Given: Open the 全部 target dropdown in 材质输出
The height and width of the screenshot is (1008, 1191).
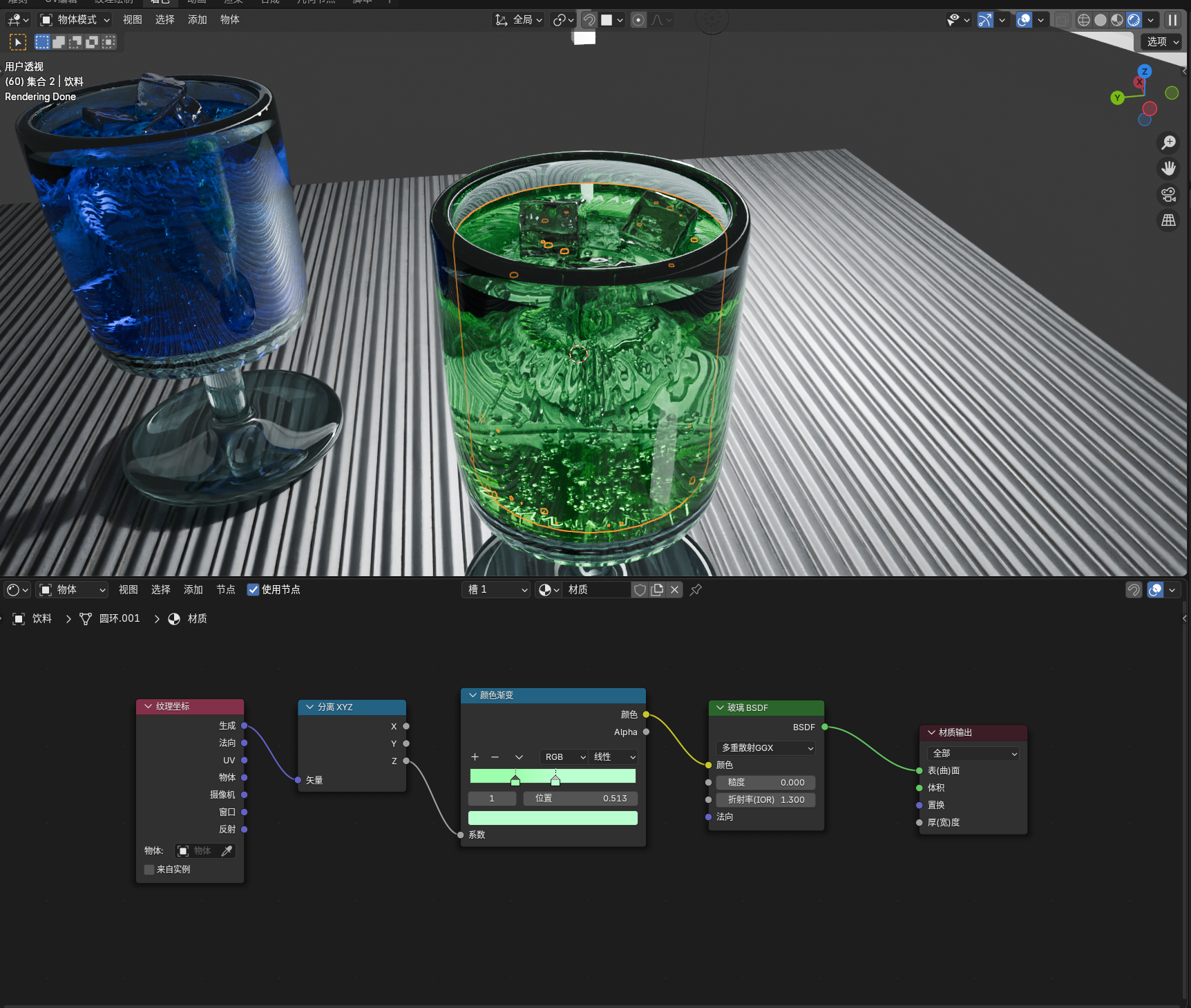Looking at the screenshot, I should tap(973, 754).
